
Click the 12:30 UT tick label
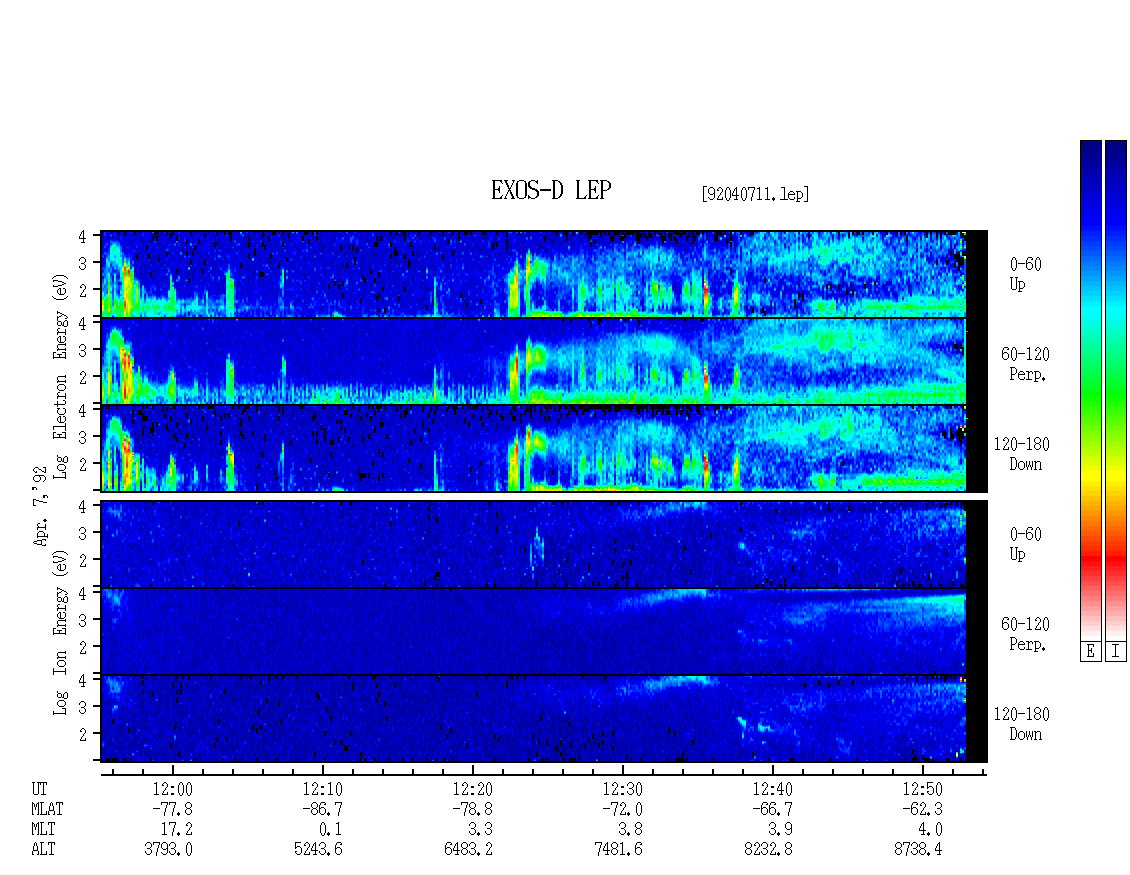(x=622, y=789)
